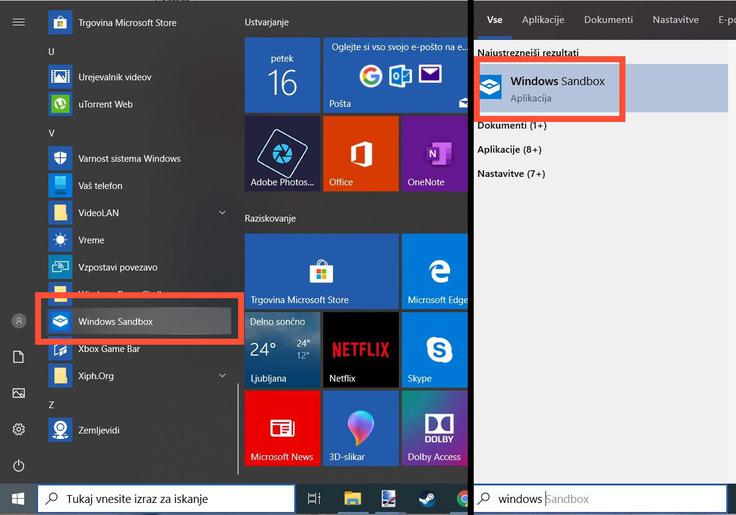Open Windows Sandbox search result

(x=603, y=88)
